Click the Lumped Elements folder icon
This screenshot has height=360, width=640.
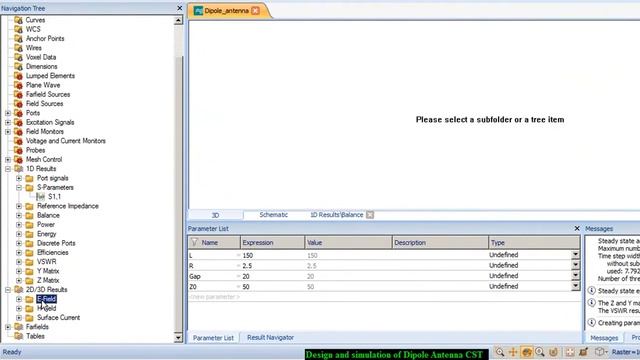tap(18, 76)
